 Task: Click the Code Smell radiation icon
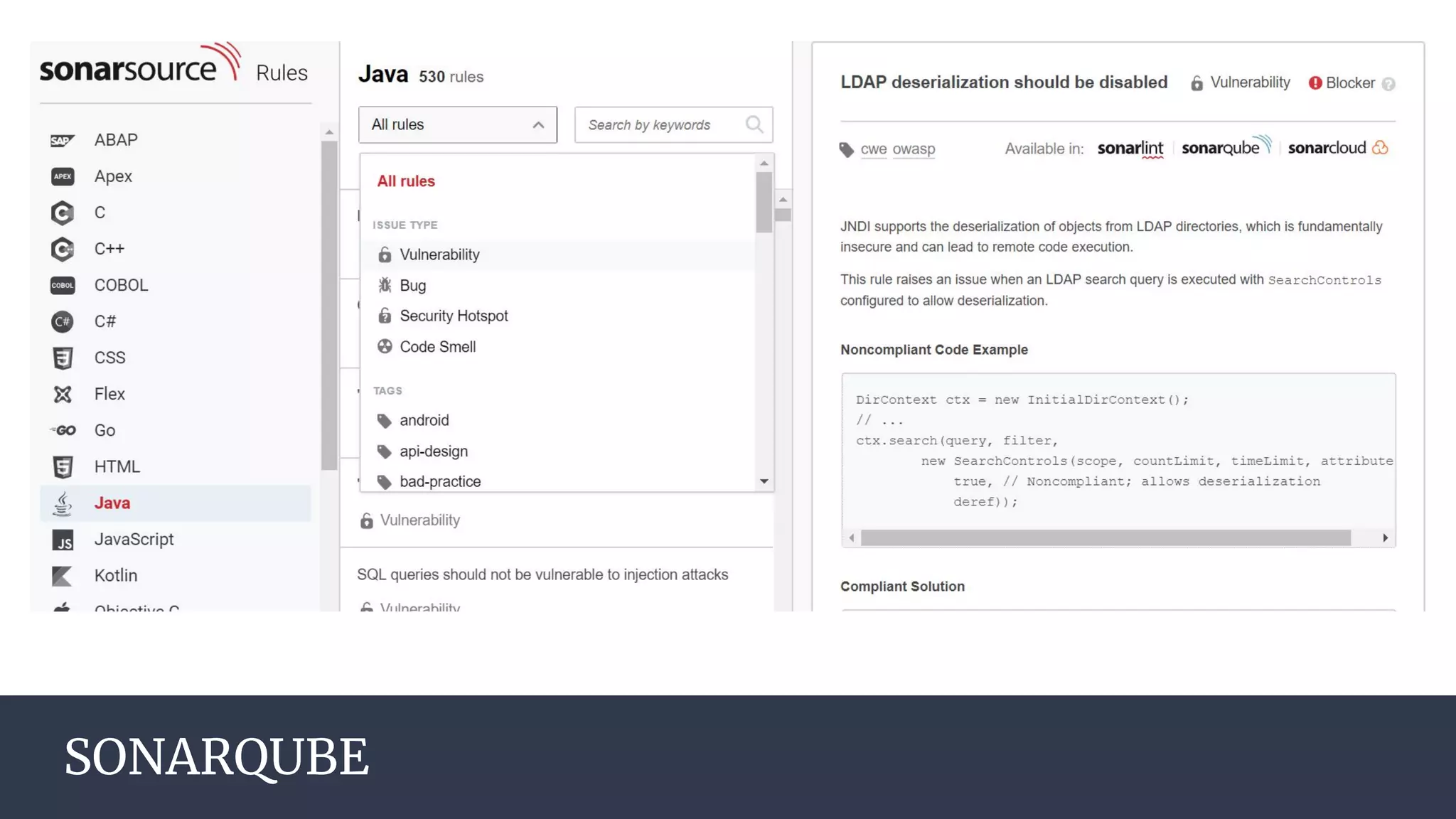pyautogui.click(x=385, y=346)
